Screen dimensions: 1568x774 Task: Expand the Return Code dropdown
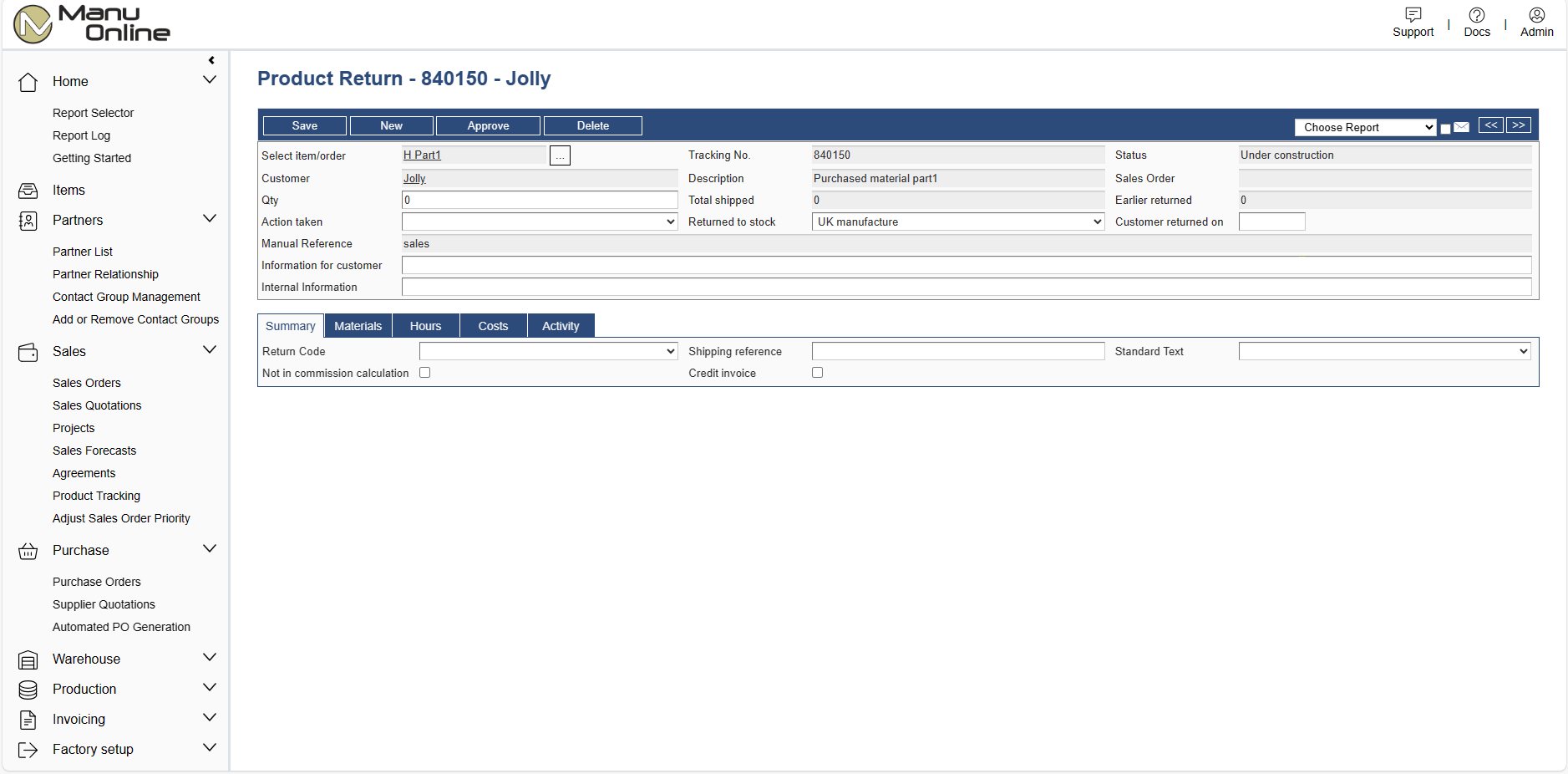pos(548,351)
